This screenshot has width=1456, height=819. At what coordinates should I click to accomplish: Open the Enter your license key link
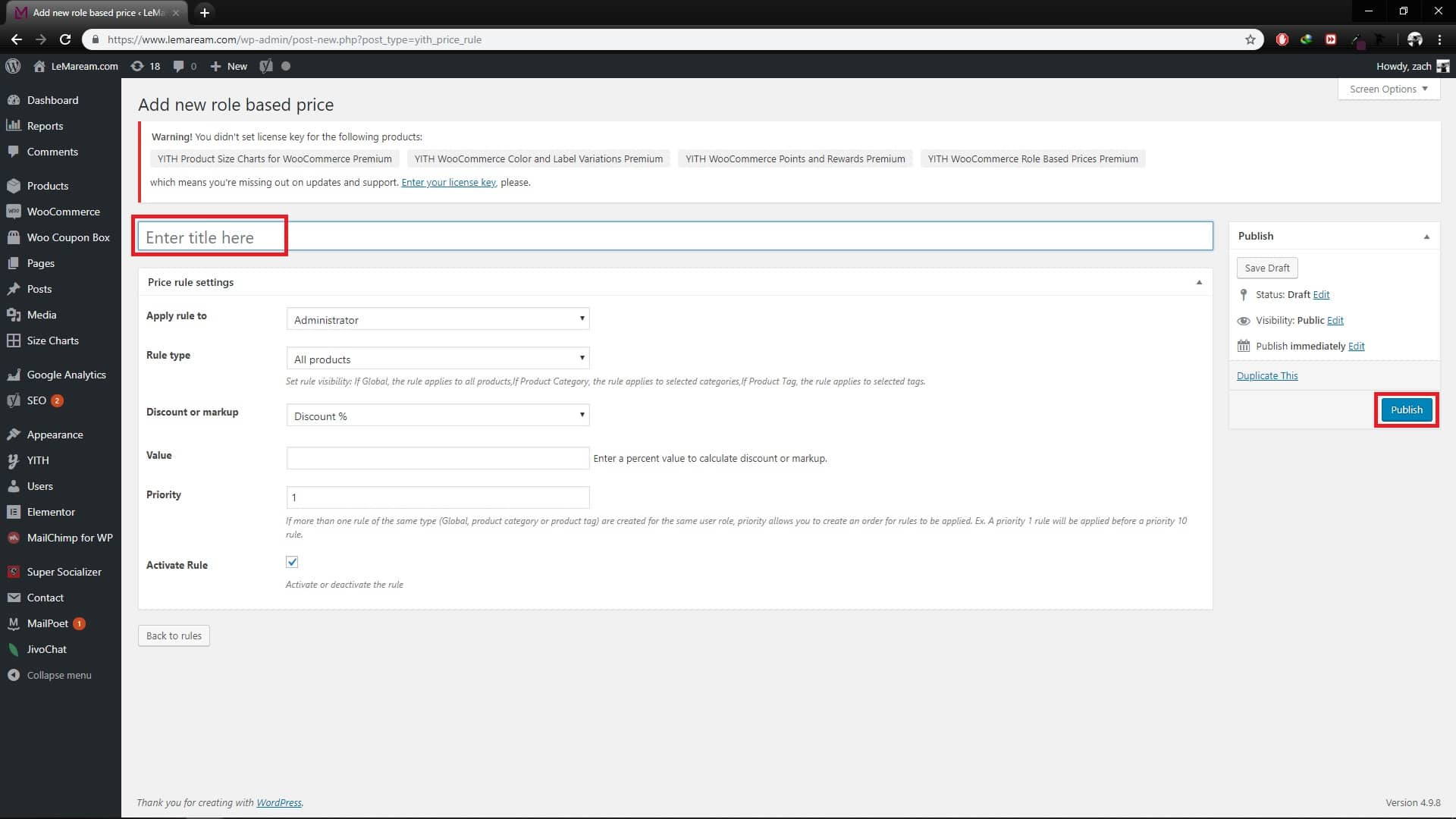[x=449, y=183]
